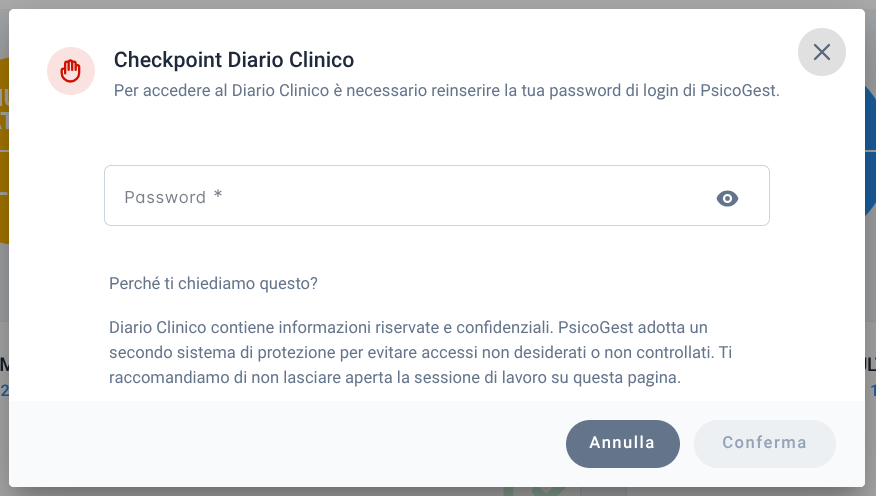Click the 'Perché ti chiediamo questo?' heading
The width and height of the screenshot is (876, 496).
(x=213, y=283)
